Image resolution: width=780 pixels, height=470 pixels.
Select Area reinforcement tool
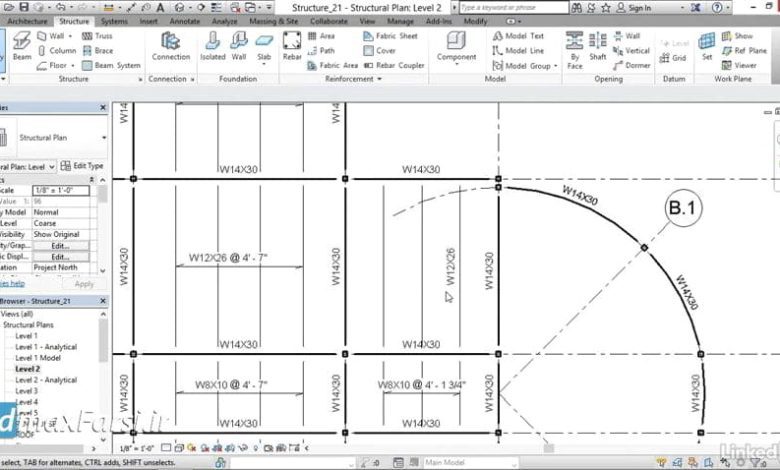321,36
